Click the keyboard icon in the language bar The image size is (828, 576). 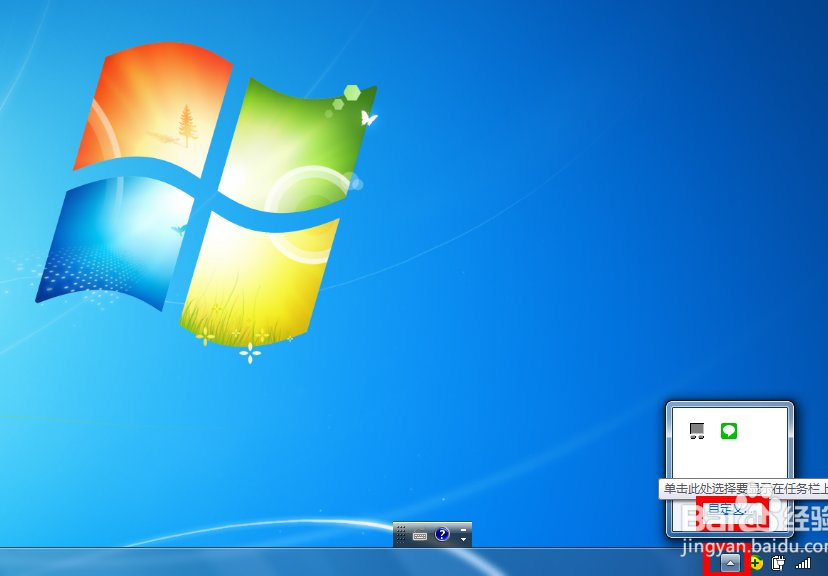(x=420, y=536)
